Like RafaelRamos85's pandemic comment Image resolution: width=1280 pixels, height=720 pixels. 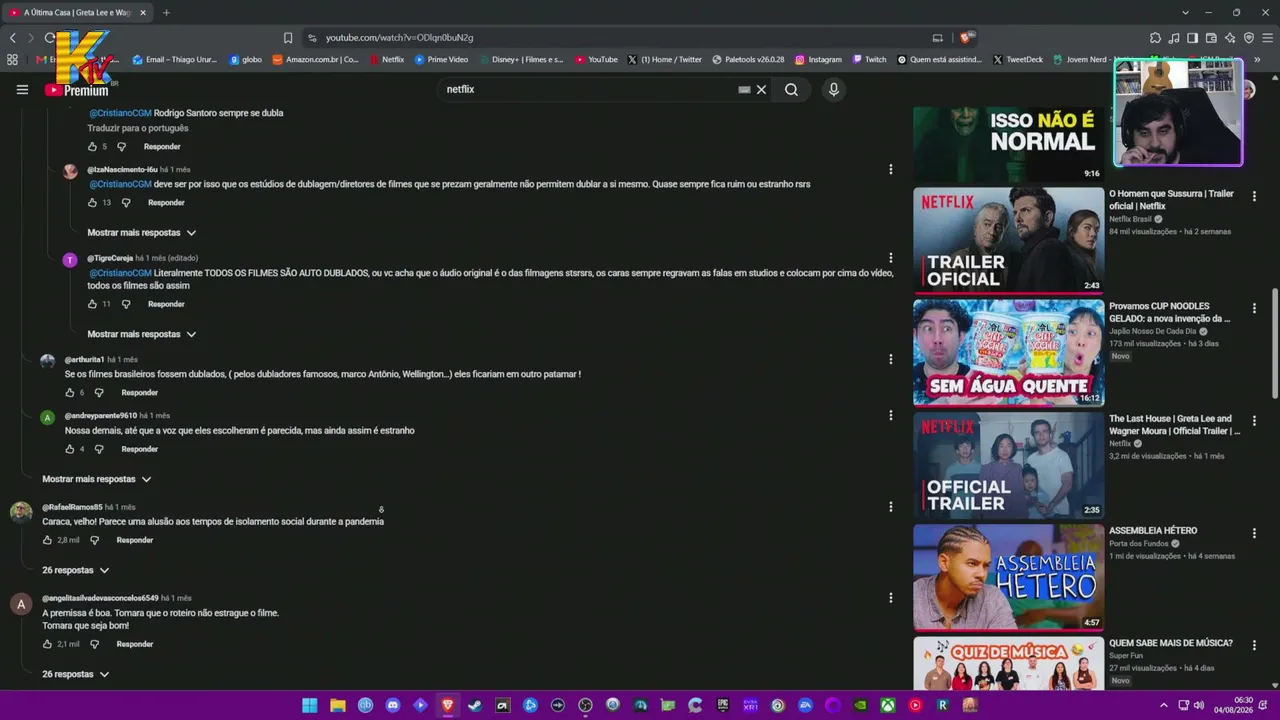pyautogui.click(x=47, y=540)
